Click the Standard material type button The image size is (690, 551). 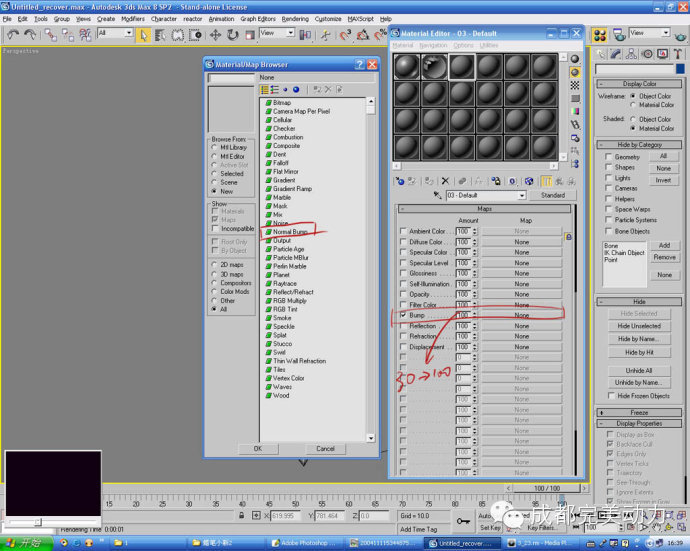click(x=553, y=195)
